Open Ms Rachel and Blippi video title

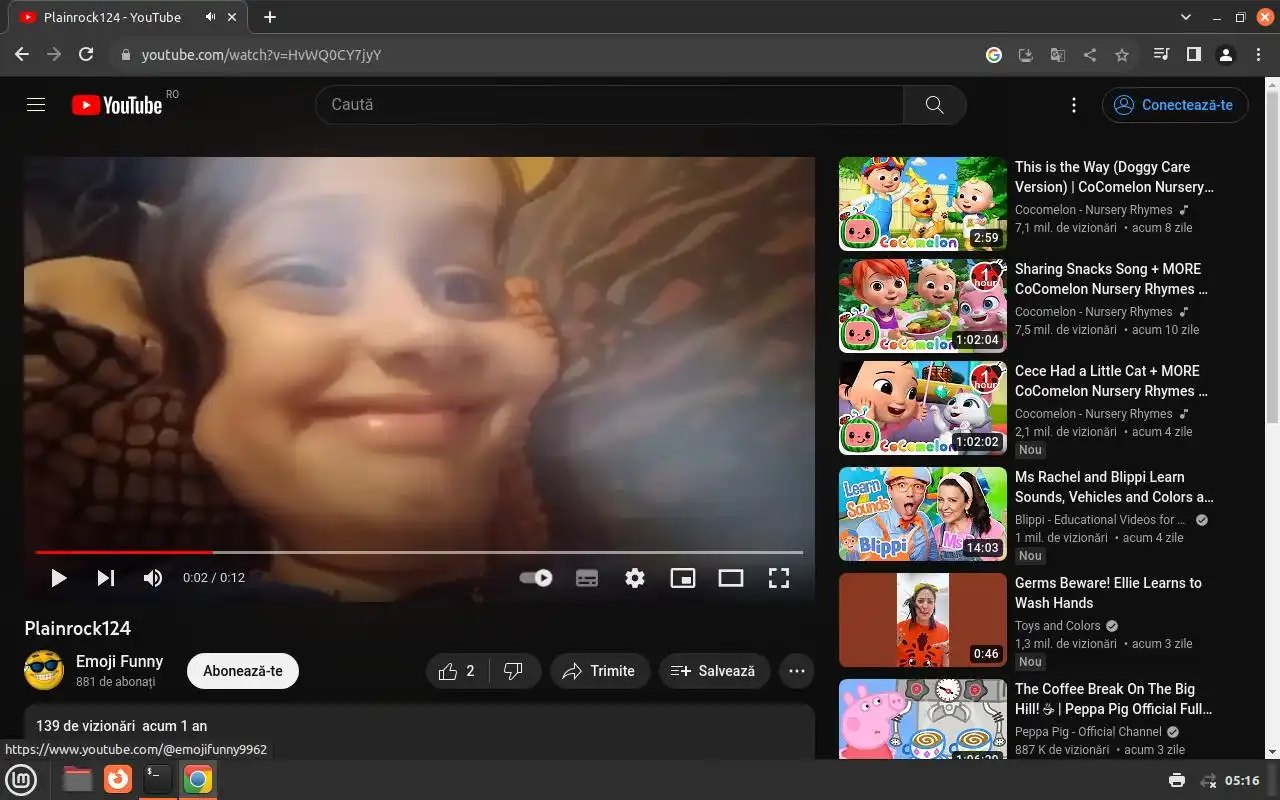pos(1114,487)
